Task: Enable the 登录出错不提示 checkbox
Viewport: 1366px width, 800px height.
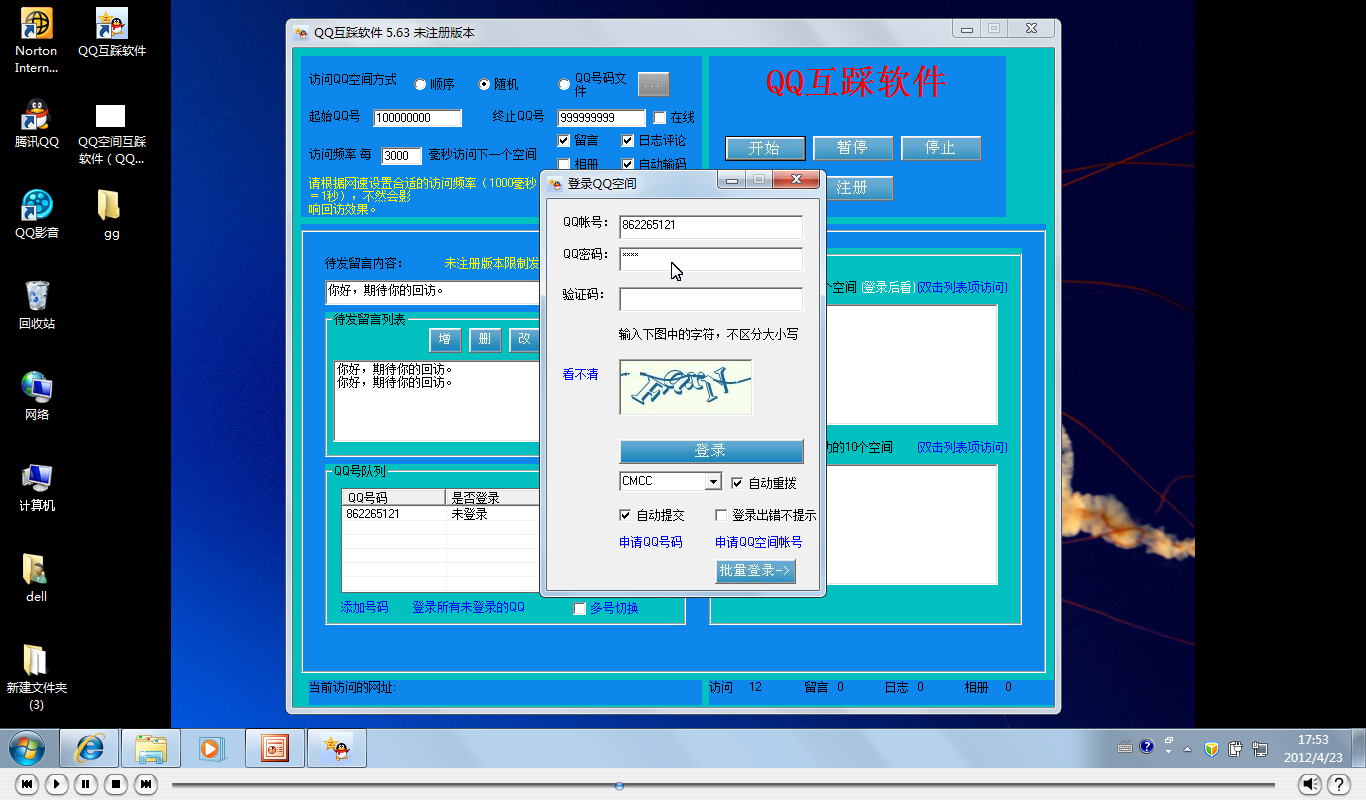Action: click(721, 516)
